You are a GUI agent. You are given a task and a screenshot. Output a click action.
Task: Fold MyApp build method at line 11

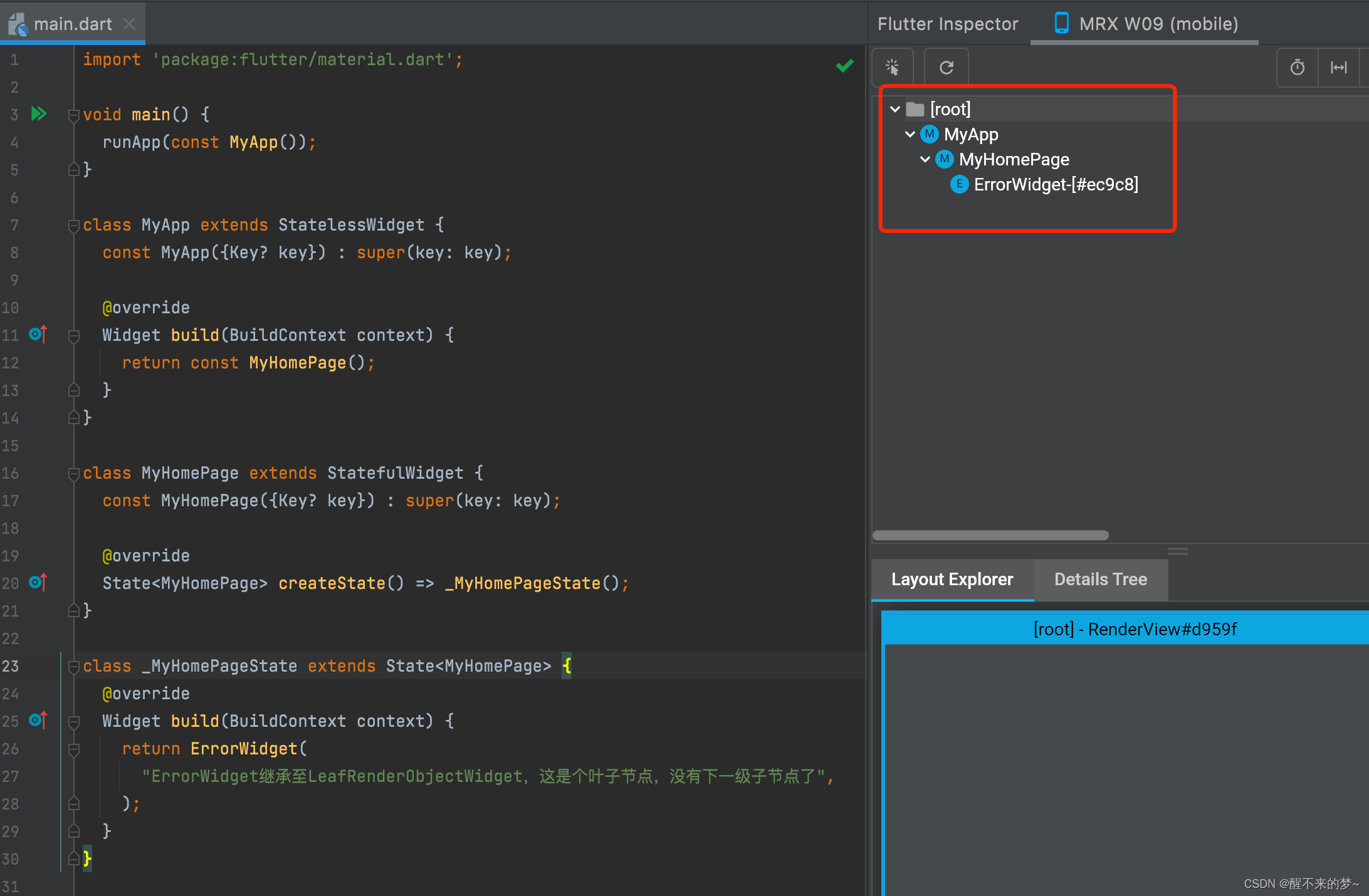(74, 335)
